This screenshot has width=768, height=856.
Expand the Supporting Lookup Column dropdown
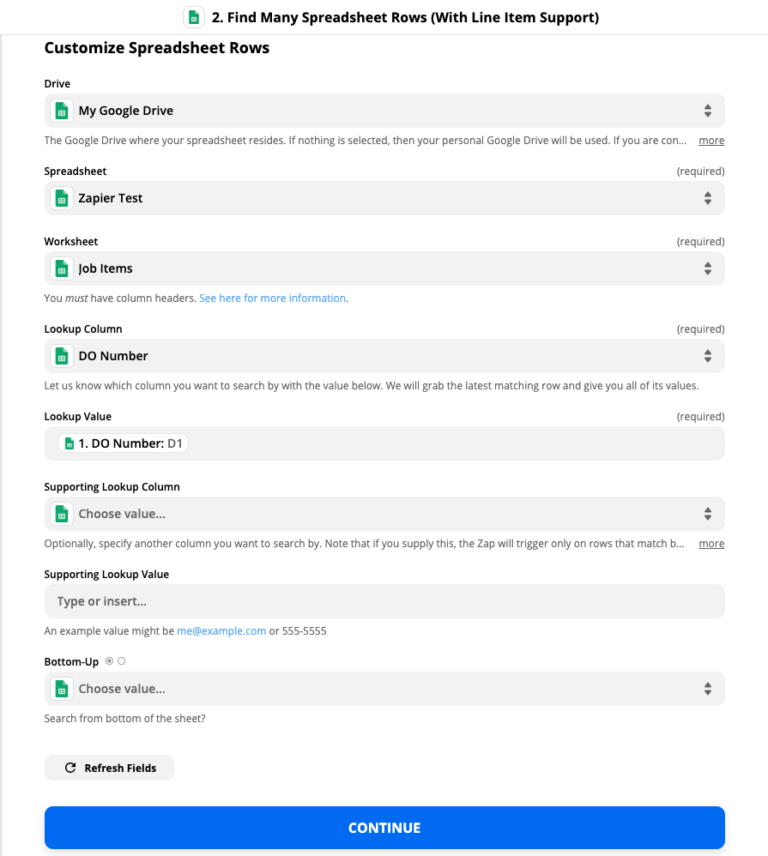click(384, 514)
